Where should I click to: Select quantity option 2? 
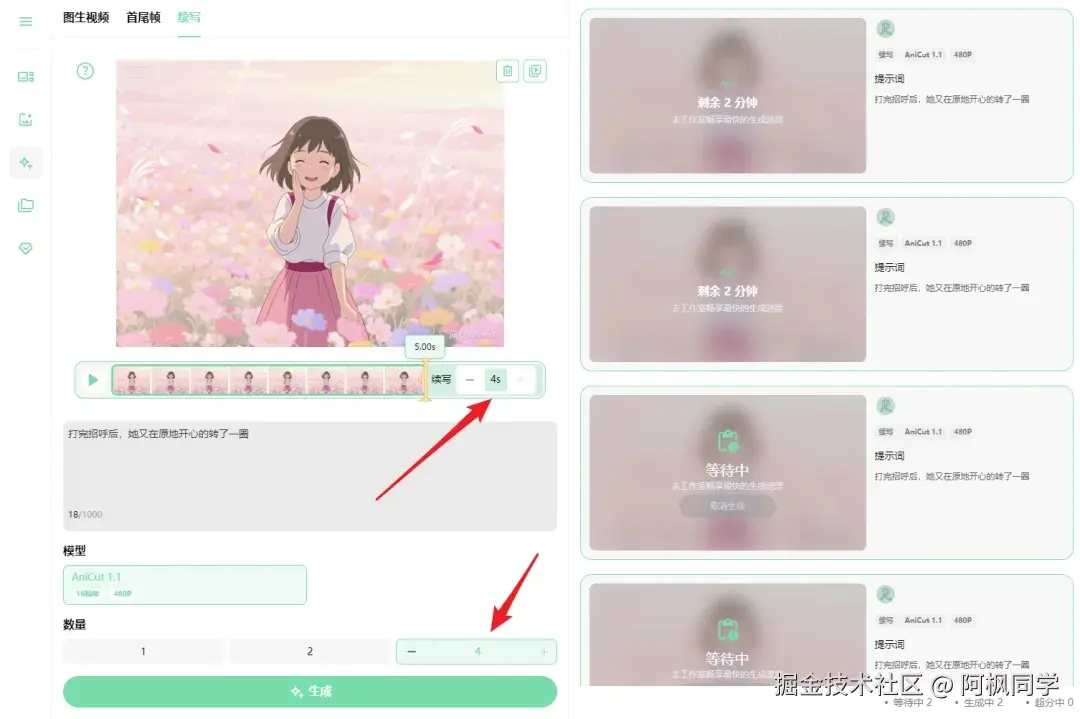click(310, 651)
